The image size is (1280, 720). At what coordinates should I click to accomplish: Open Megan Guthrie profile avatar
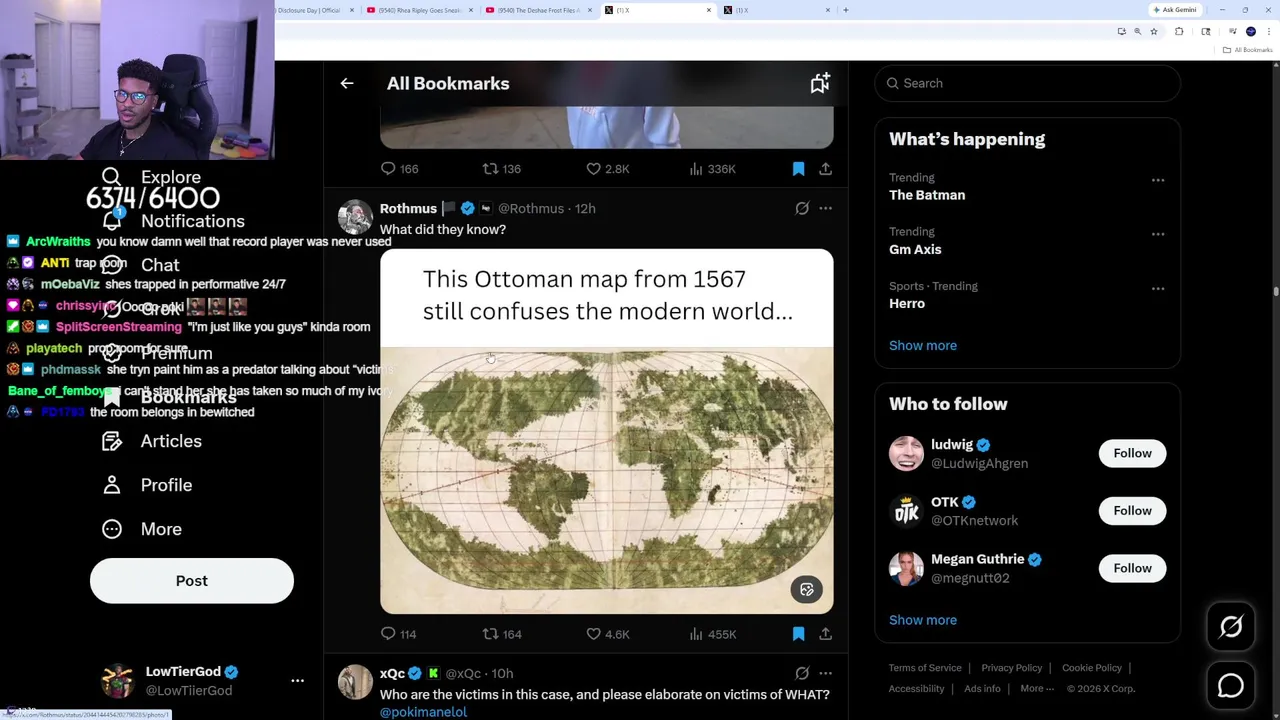906,568
